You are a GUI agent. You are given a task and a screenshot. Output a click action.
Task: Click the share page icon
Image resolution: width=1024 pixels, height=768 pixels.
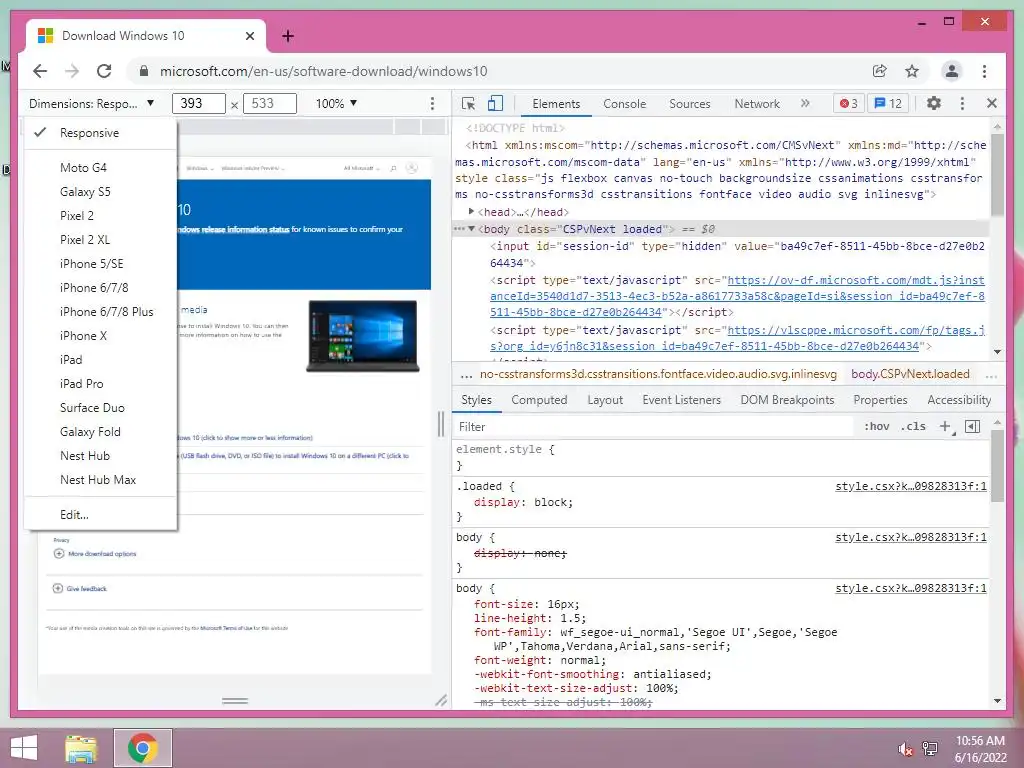(x=880, y=71)
